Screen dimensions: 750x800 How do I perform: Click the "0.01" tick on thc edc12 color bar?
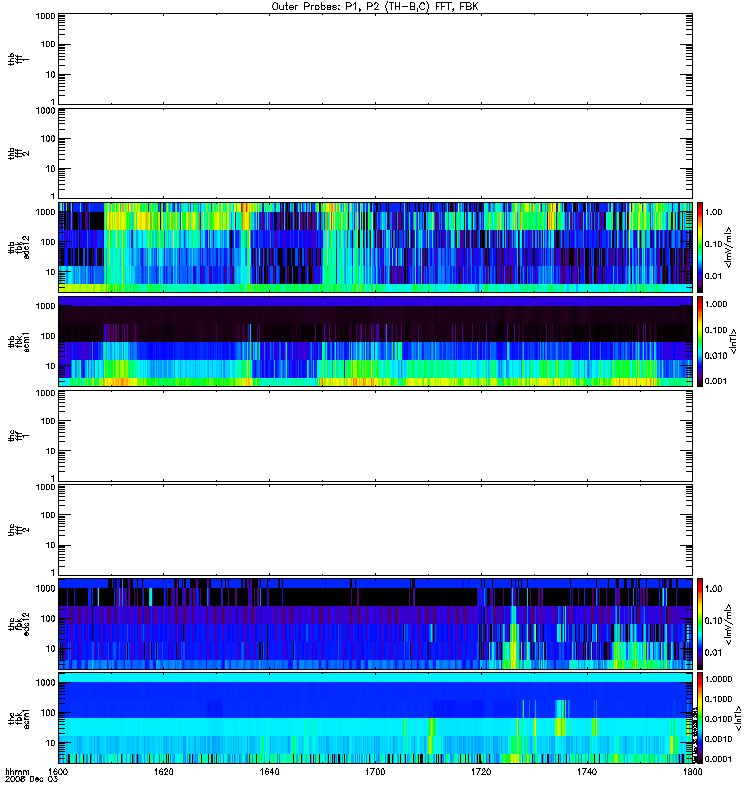[713, 653]
